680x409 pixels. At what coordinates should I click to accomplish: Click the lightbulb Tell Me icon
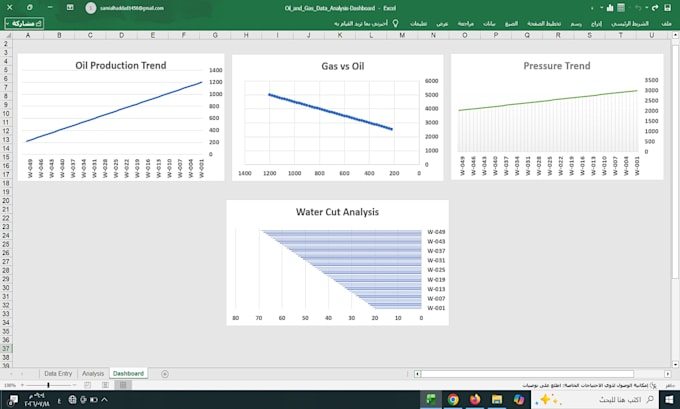(x=395, y=23)
